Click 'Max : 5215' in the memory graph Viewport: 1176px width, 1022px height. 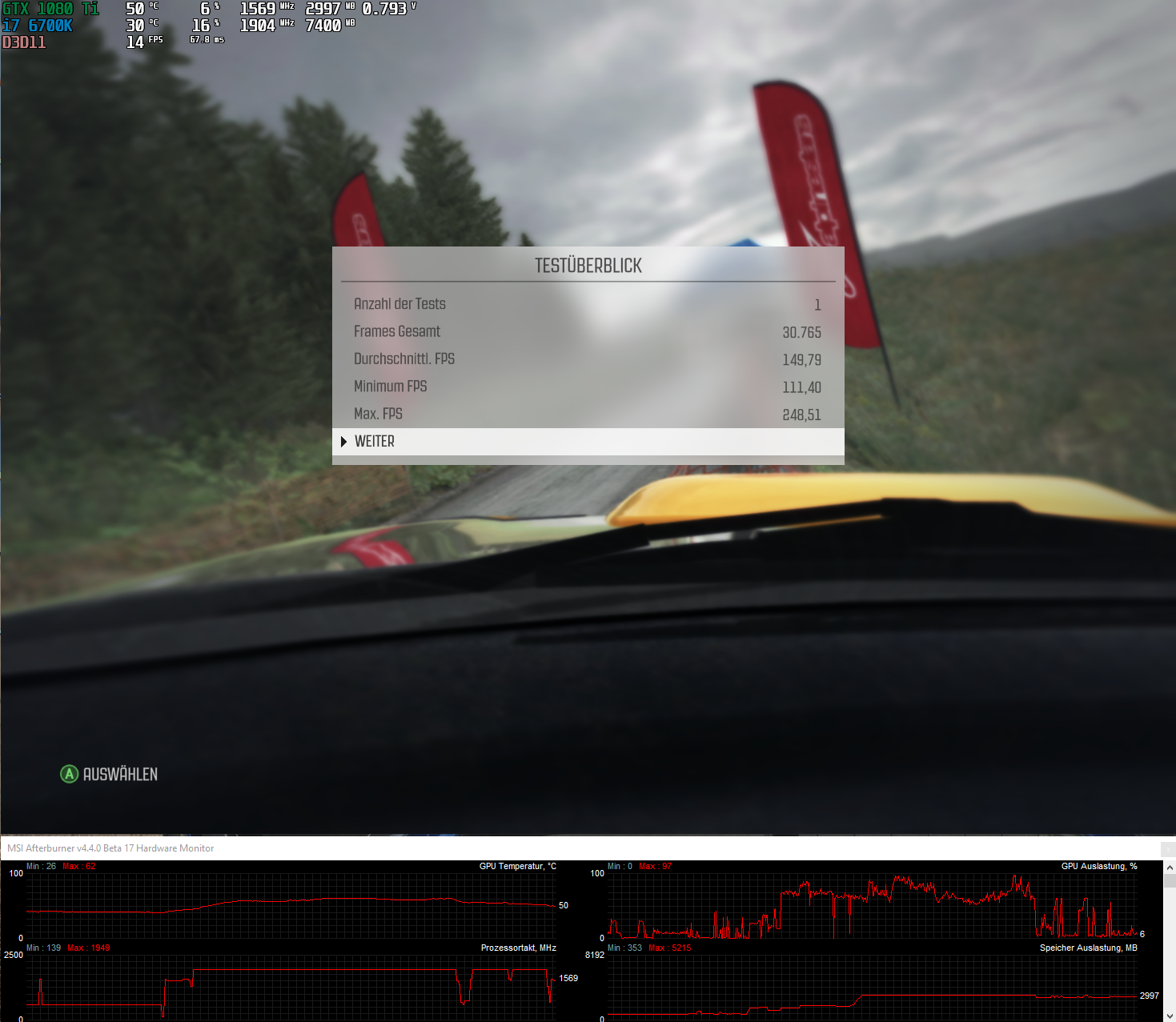point(670,948)
